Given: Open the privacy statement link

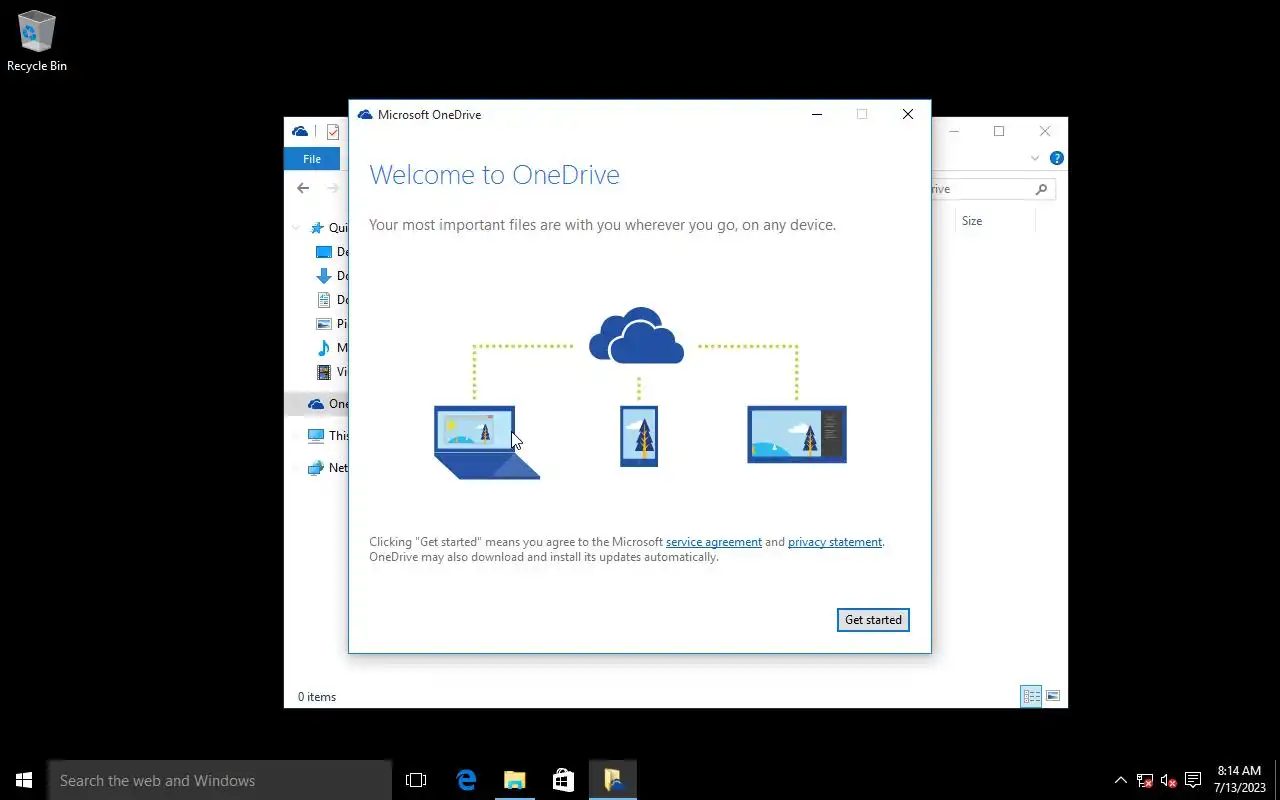Looking at the screenshot, I should (835, 542).
